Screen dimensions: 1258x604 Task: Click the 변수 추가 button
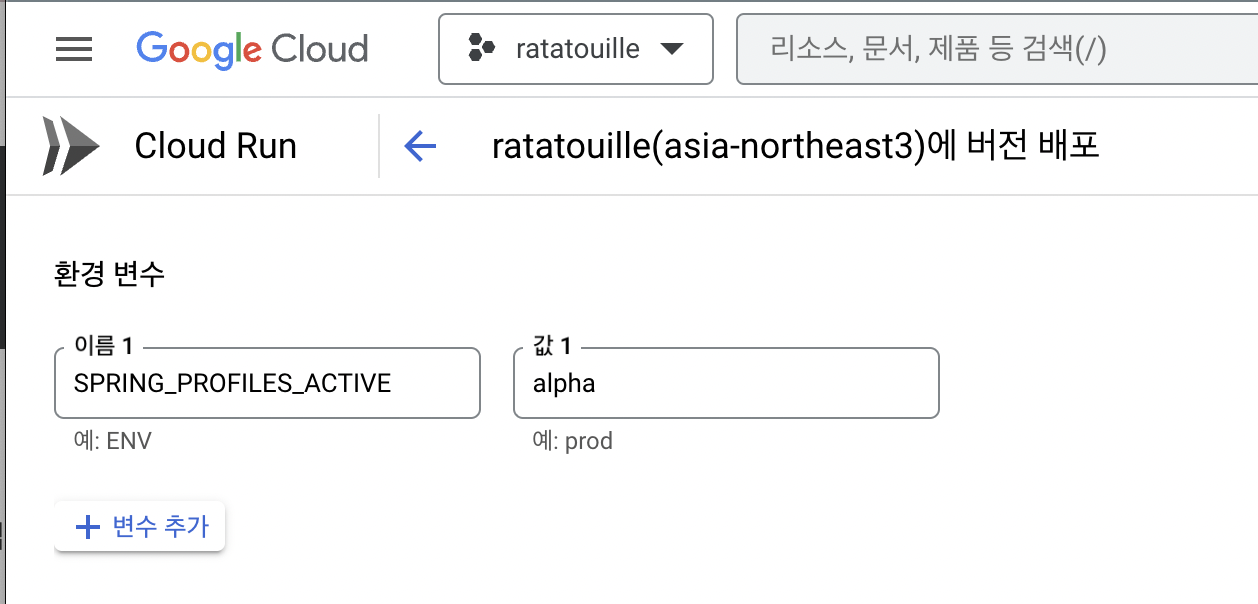point(140,527)
